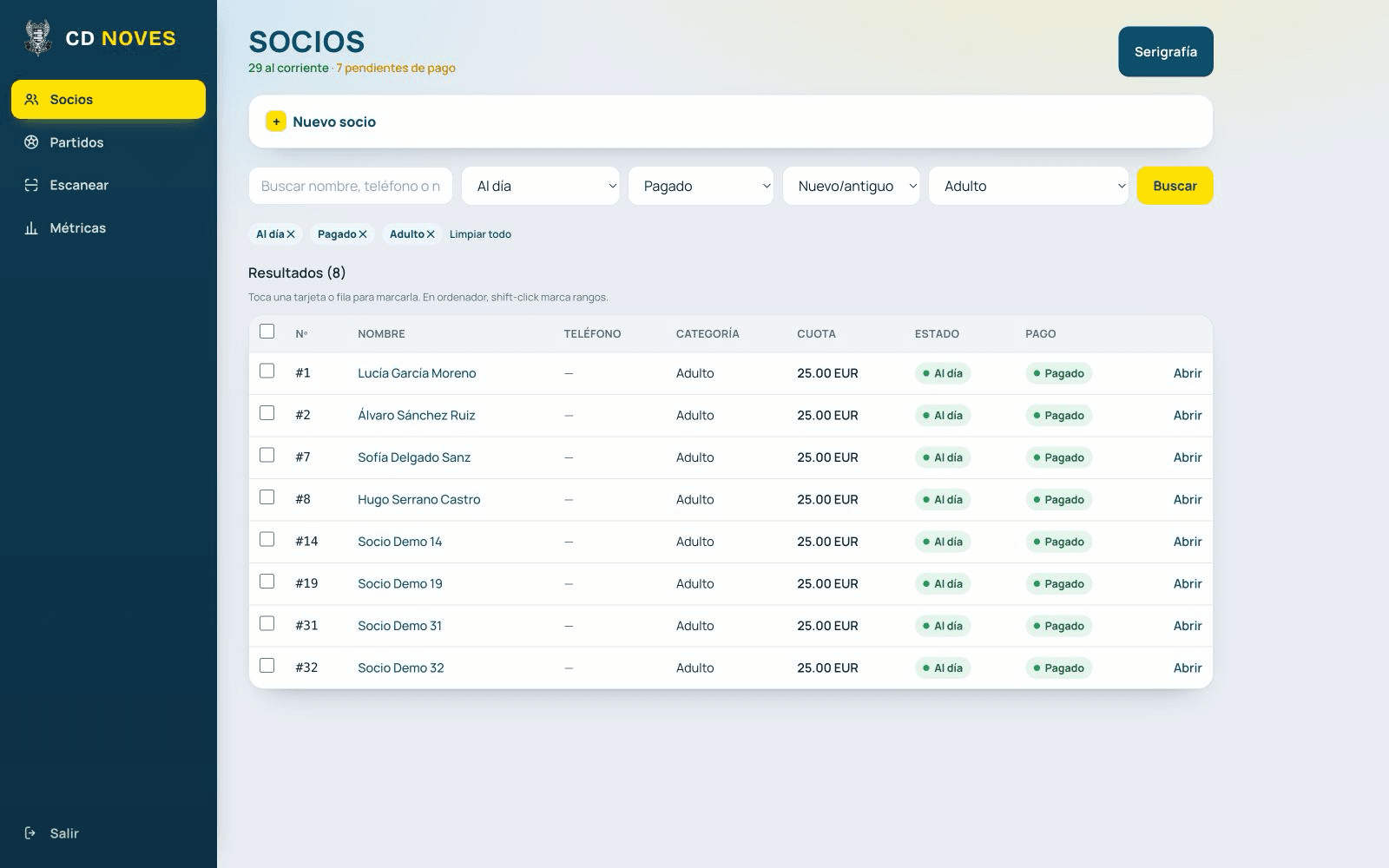Viewport: 1389px width, 868px height.
Task: Click the CD NOVES title text
Action: pos(121,38)
